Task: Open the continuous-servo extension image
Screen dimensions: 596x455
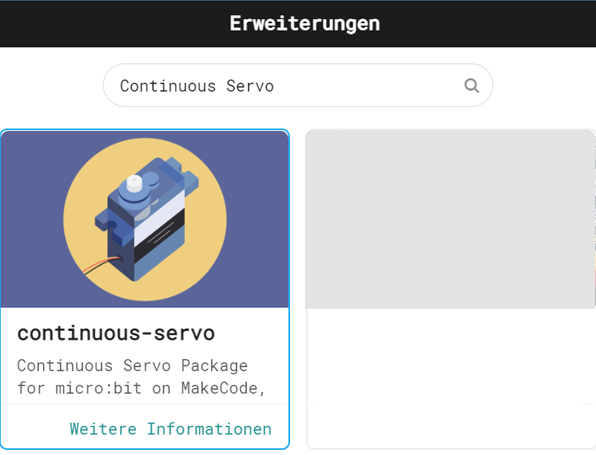Action: [145, 219]
